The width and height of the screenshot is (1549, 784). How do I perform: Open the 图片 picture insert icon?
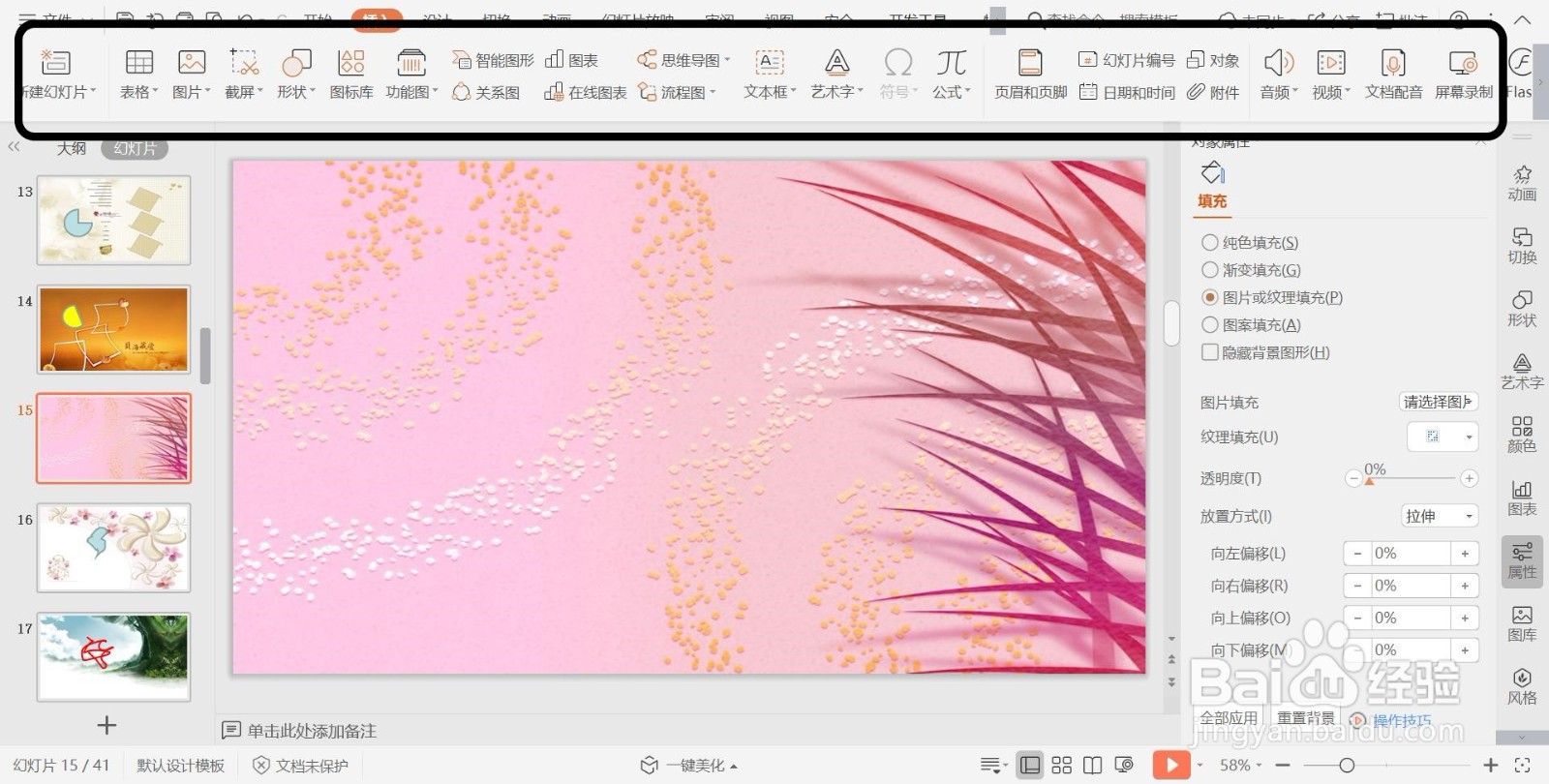click(192, 63)
